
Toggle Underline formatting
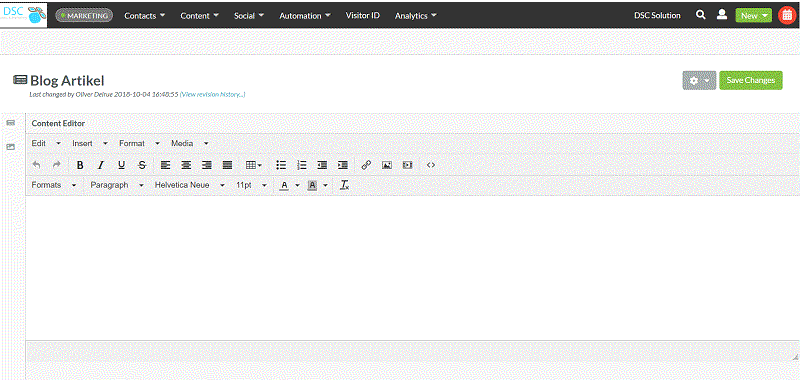coord(121,165)
